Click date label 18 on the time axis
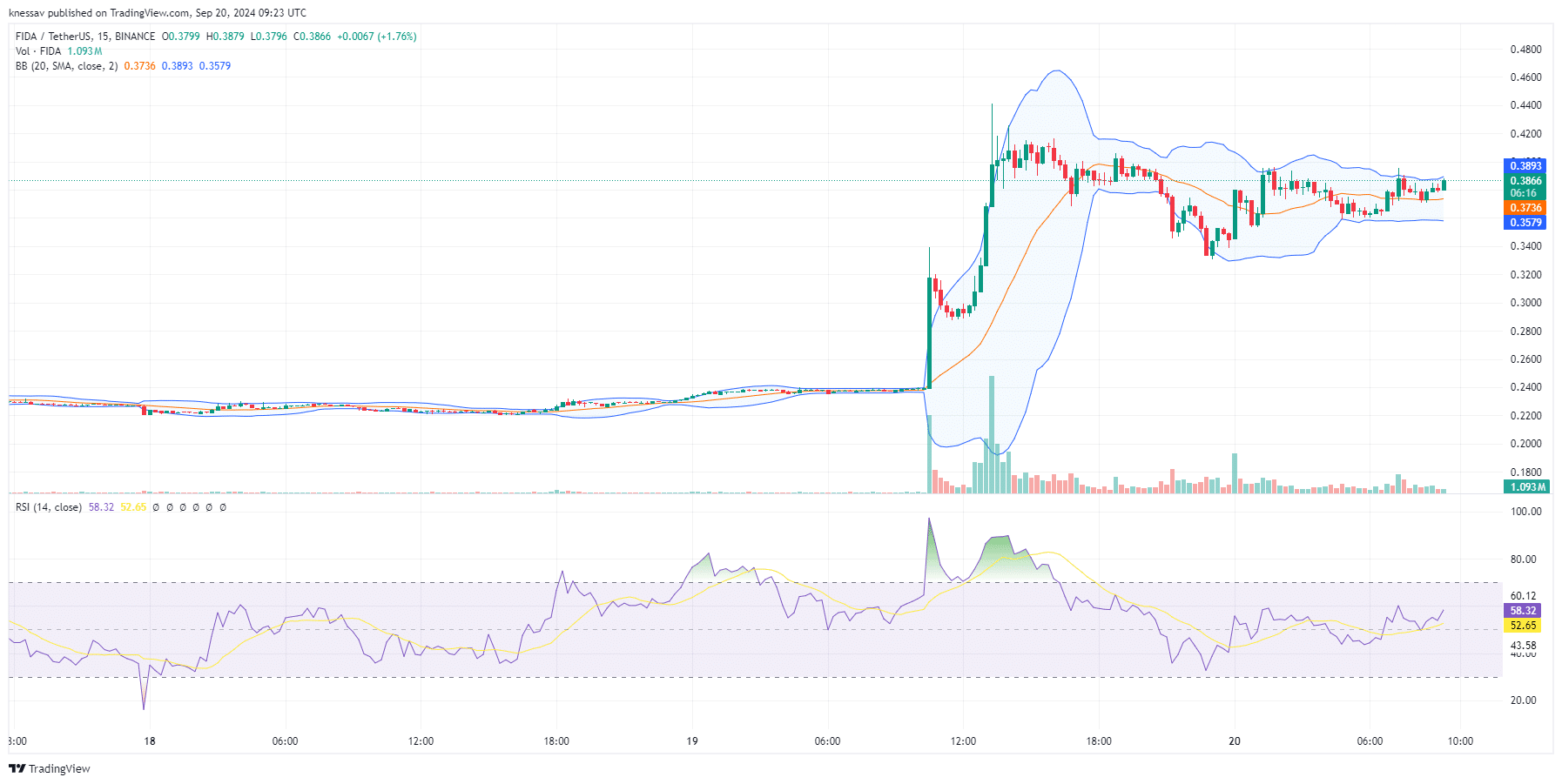 (x=150, y=741)
